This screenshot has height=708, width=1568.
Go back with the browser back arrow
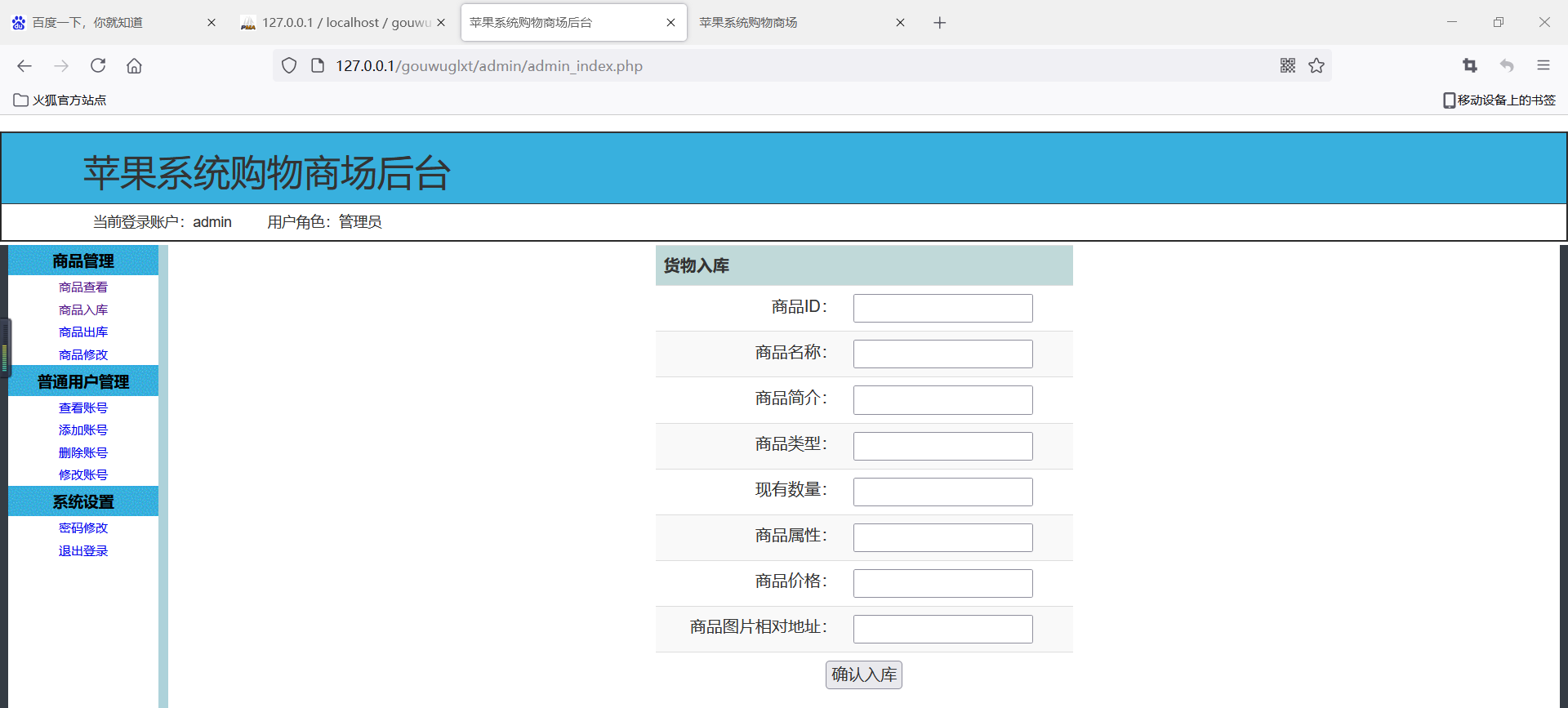click(x=24, y=66)
